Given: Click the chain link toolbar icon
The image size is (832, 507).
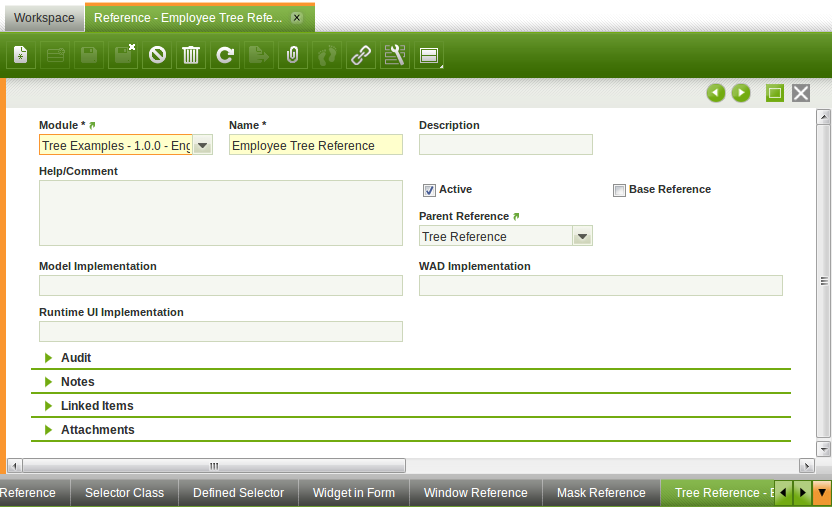Looking at the screenshot, I should click(360, 55).
